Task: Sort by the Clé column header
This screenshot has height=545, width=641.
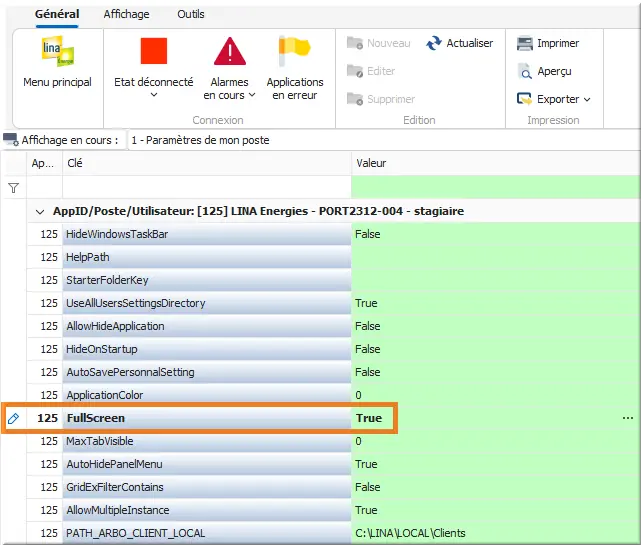Action: point(207,163)
